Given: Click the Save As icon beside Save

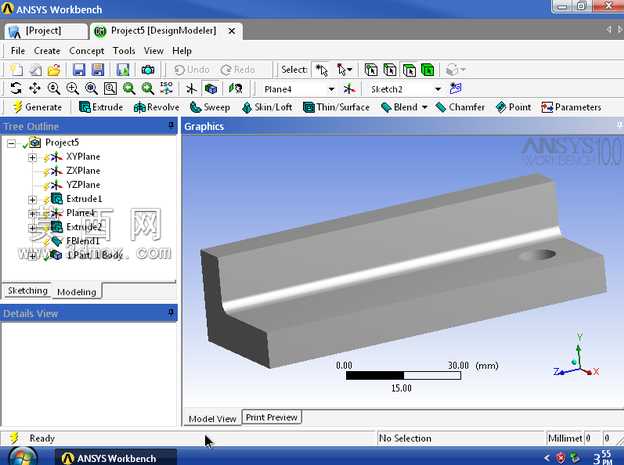Looking at the screenshot, I should [98, 70].
